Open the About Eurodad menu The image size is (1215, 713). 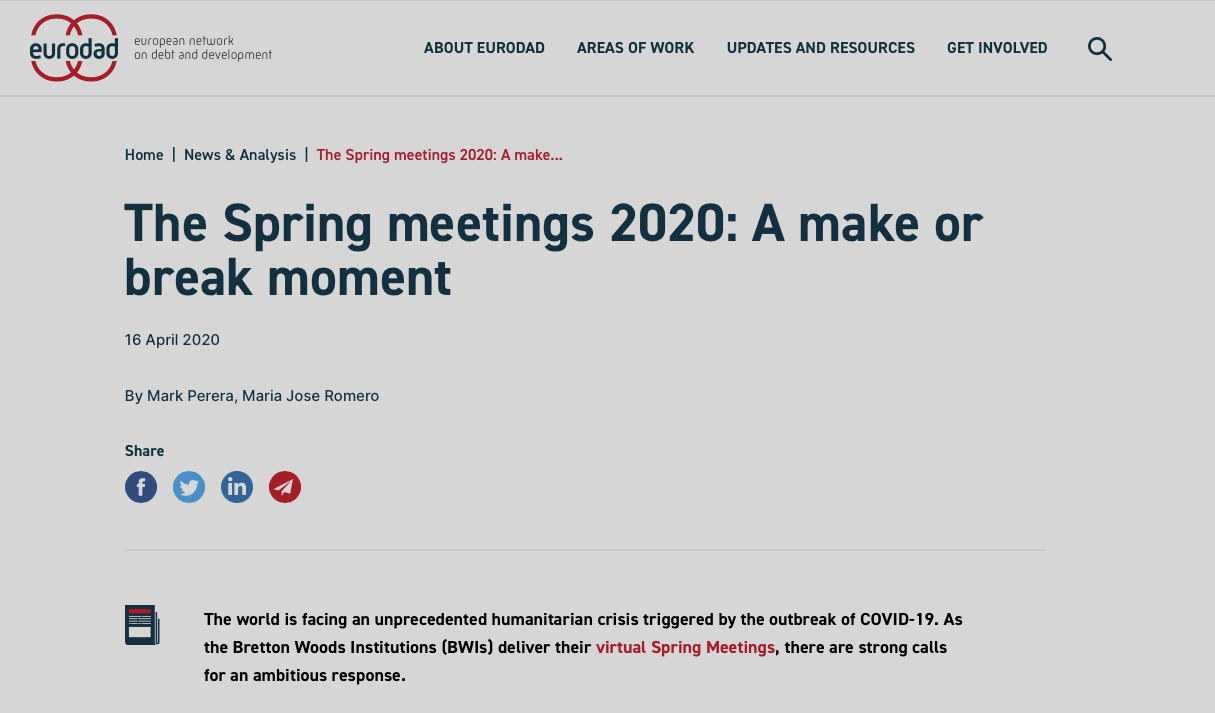(484, 48)
